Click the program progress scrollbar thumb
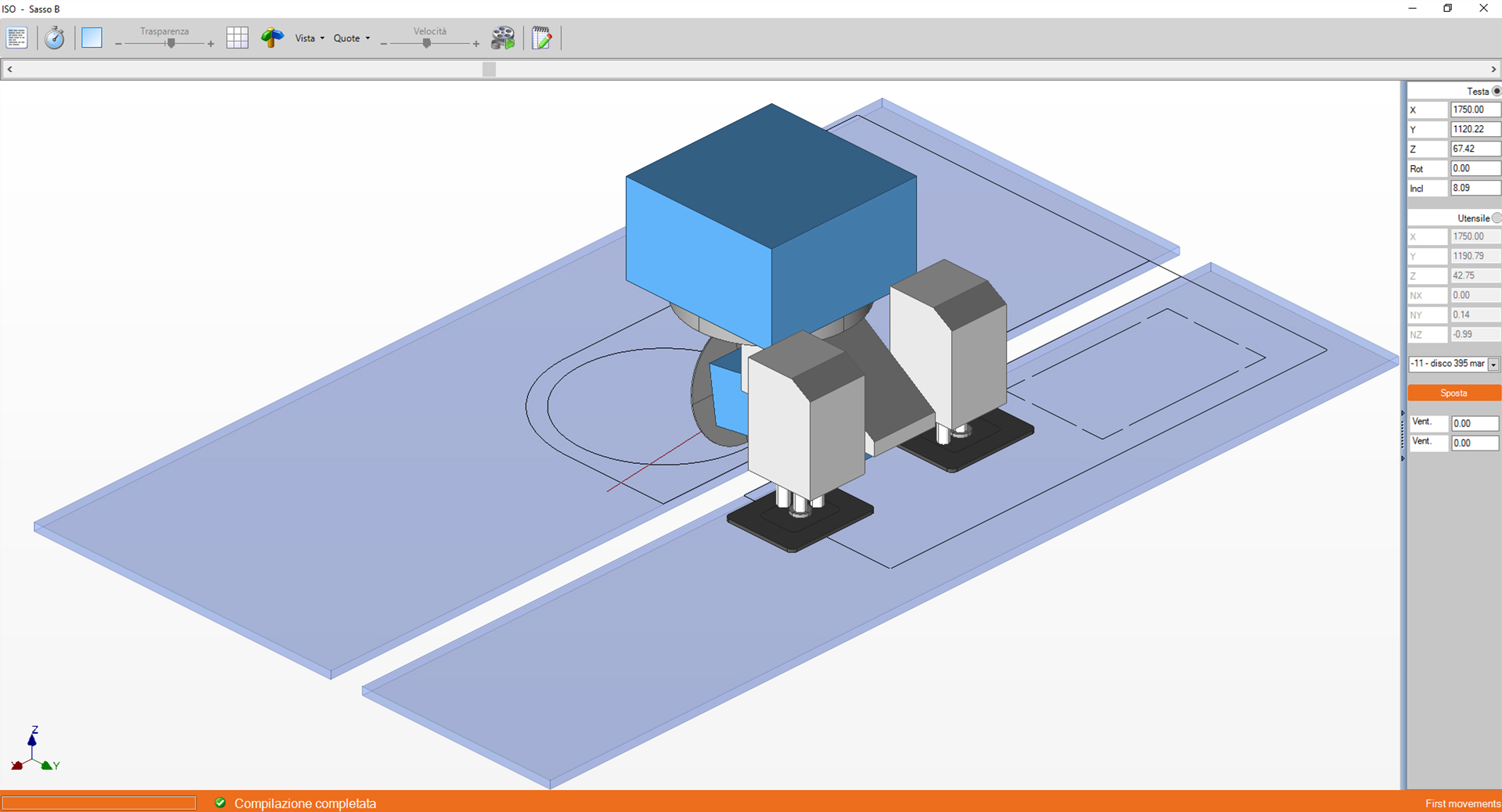Screen dimensions: 1502x812 (x=489, y=69)
